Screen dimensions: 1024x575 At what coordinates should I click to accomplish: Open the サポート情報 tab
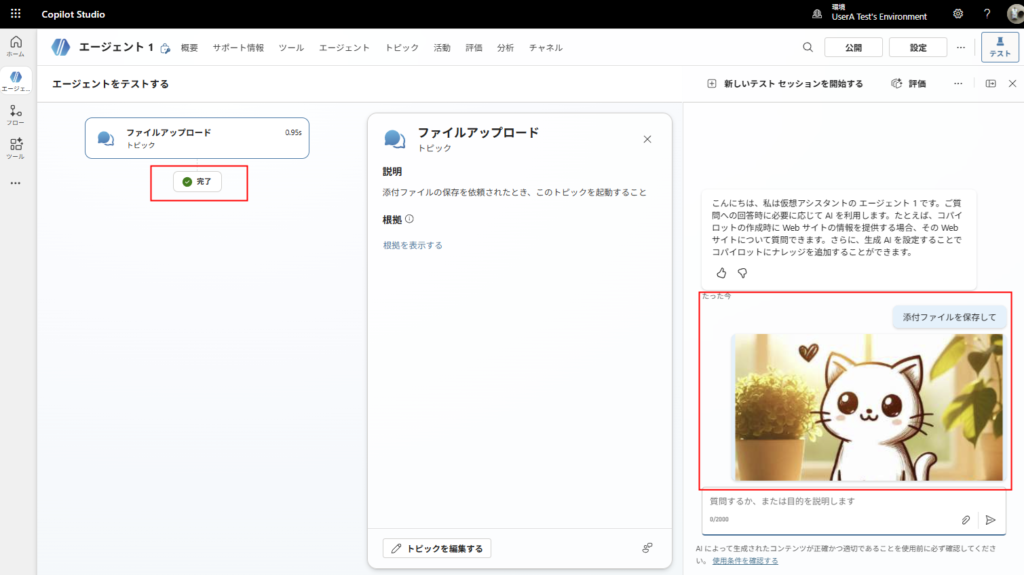coord(238,48)
